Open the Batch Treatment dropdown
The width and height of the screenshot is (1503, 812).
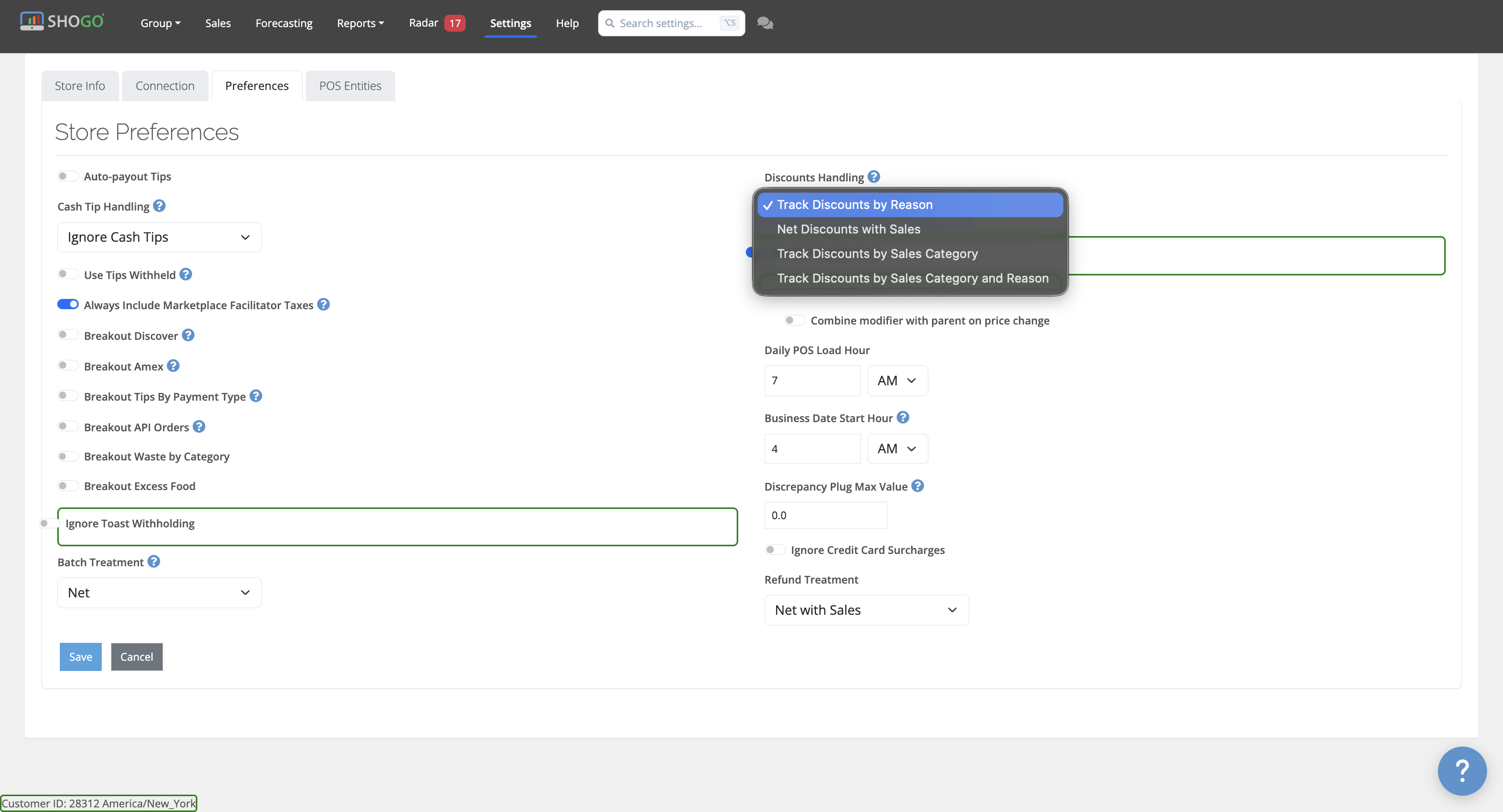coord(160,593)
